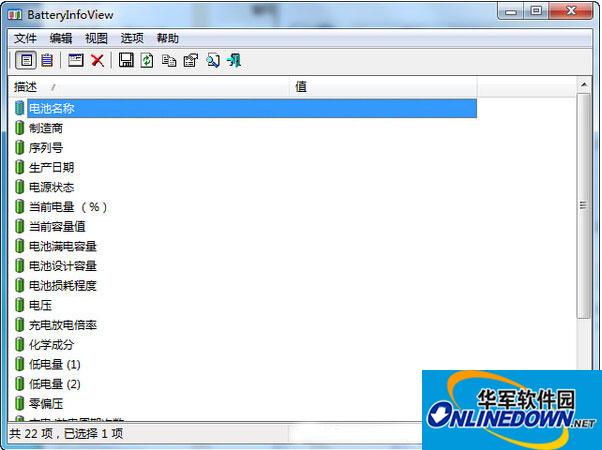Open the properties toolbar icon
Image resolution: width=602 pixels, height=450 pixels.
coord(191,60)
